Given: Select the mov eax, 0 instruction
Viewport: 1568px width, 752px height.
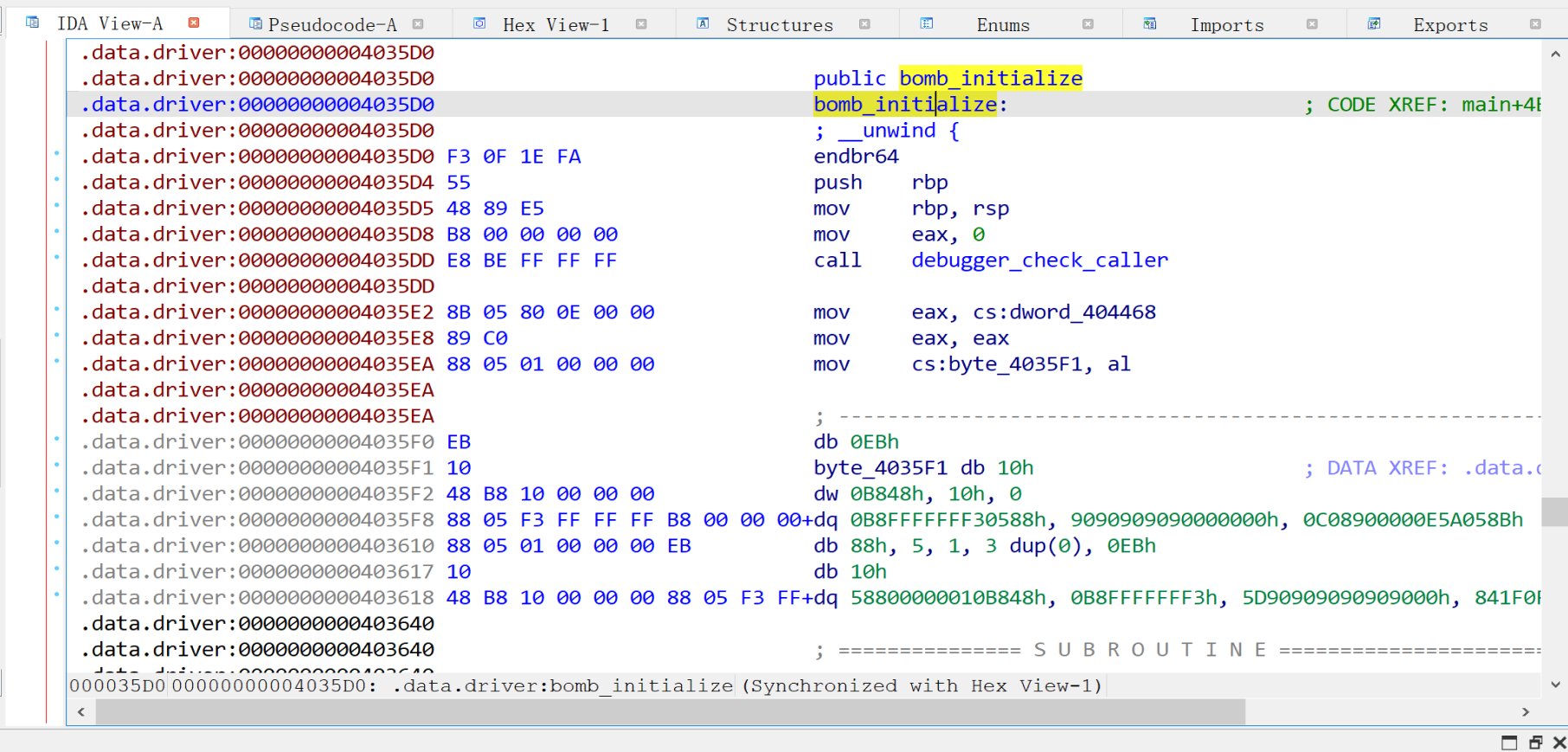Looking at the screenshot, I should point(899,235).
